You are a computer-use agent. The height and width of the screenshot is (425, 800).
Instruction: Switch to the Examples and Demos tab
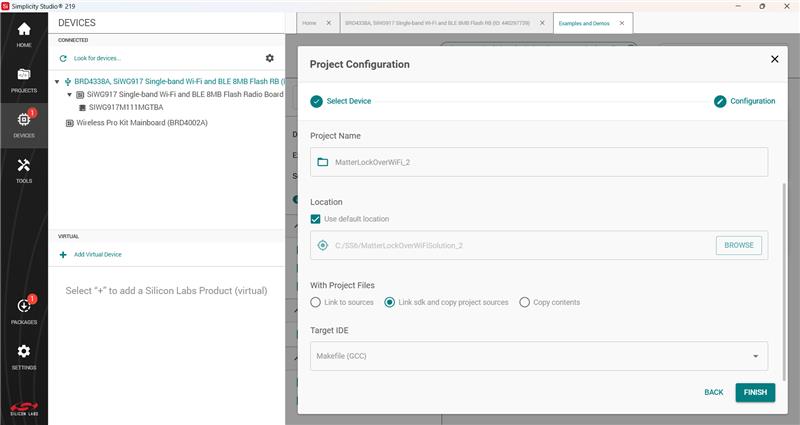(584, 22)
